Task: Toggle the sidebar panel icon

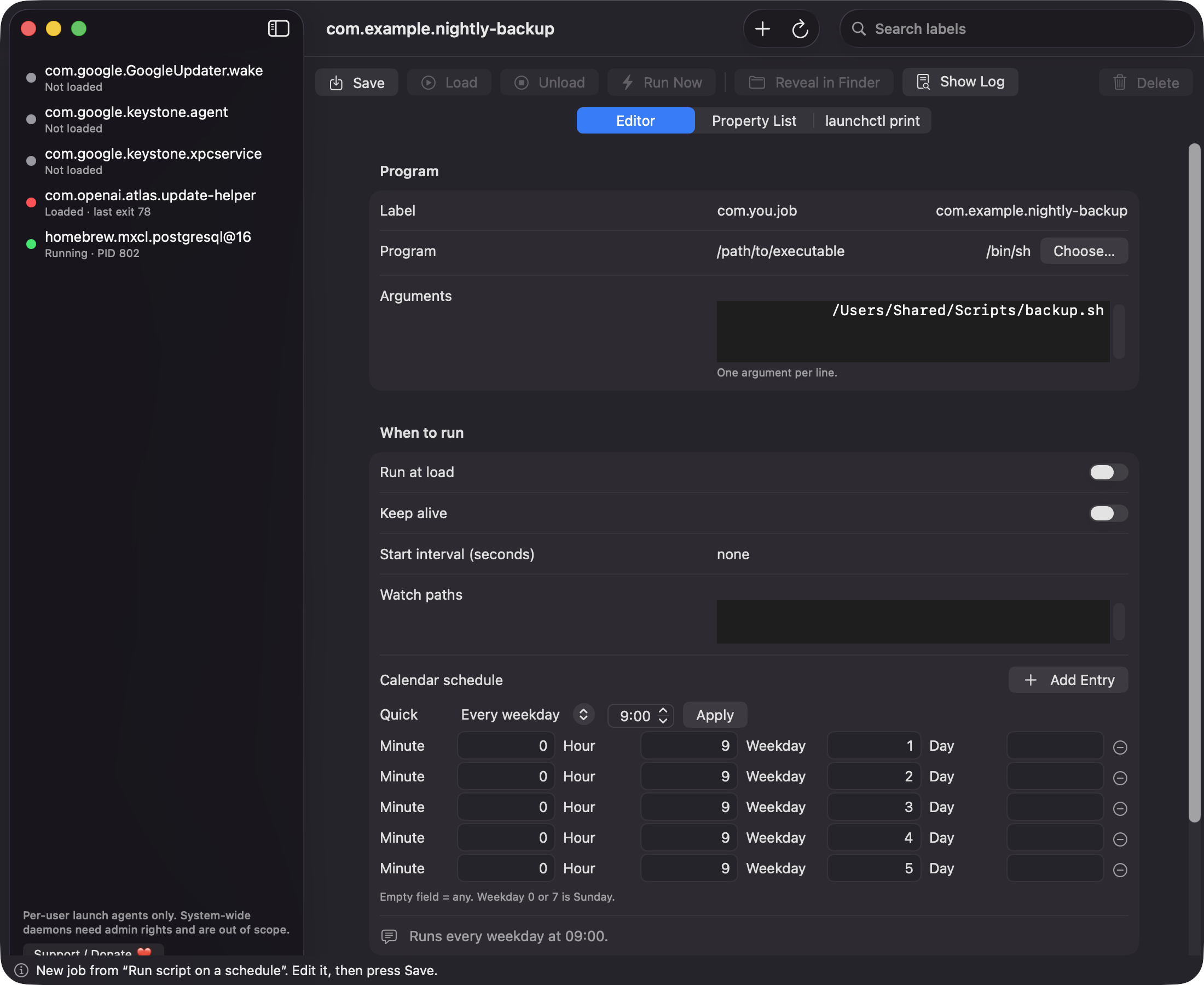Action: pos(278,28)
